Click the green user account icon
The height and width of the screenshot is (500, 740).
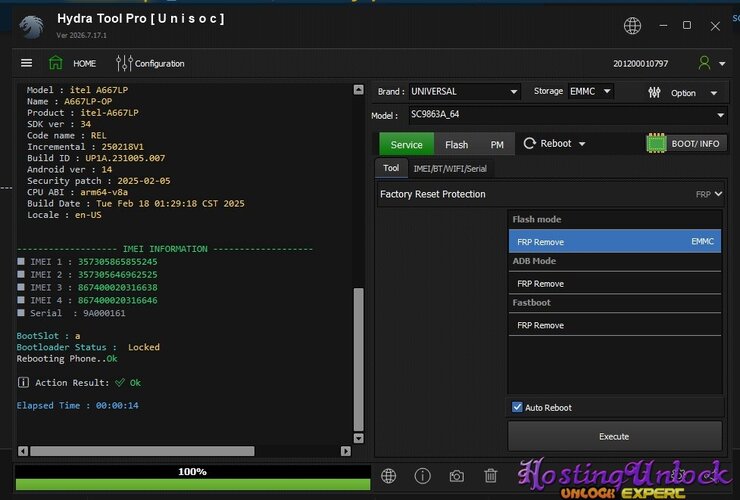704,63
